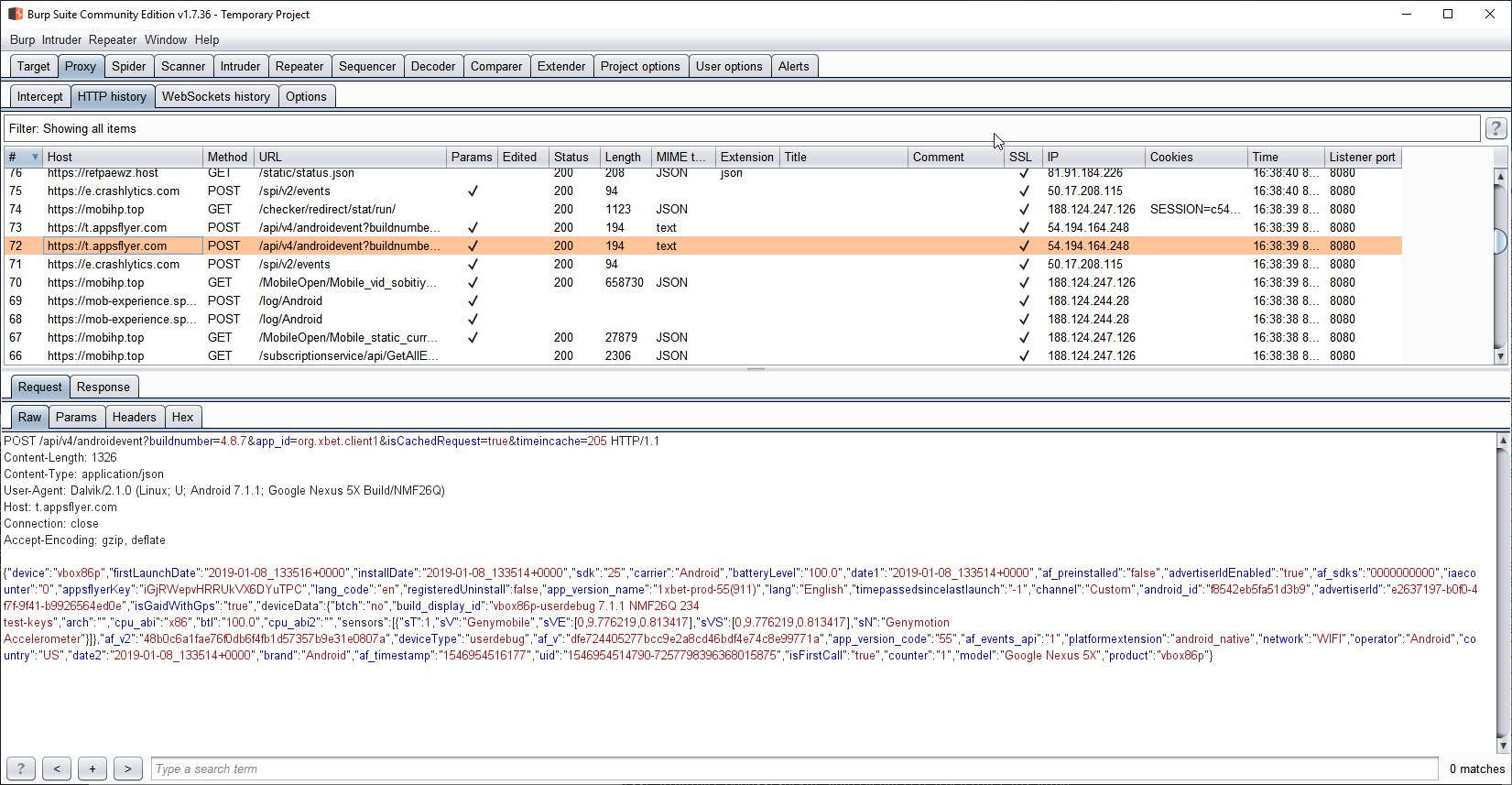Viewport: 1512px width, 785px height.
Task: Open the Window menu
Action: (166, 39)
